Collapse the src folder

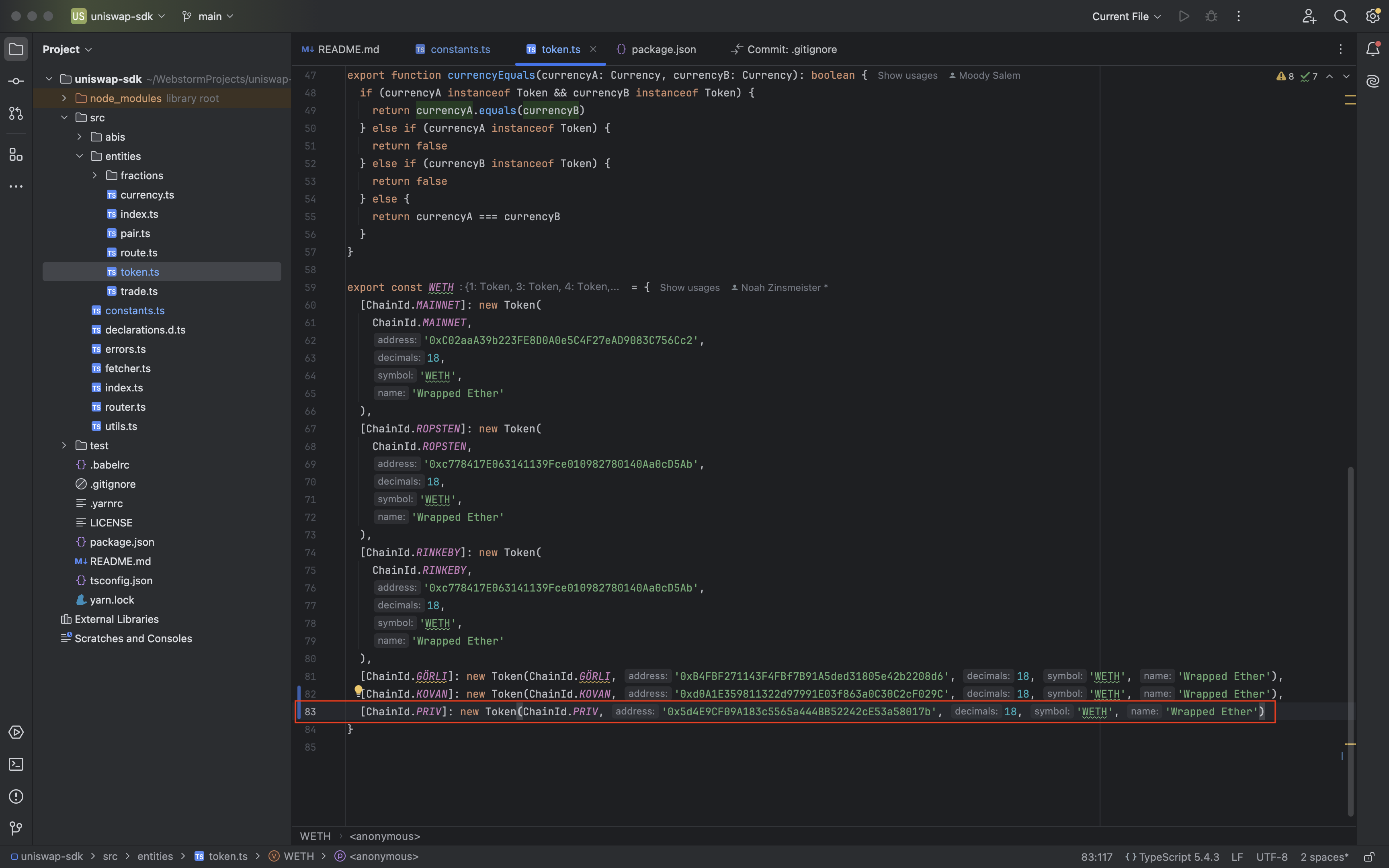[64, 118]
